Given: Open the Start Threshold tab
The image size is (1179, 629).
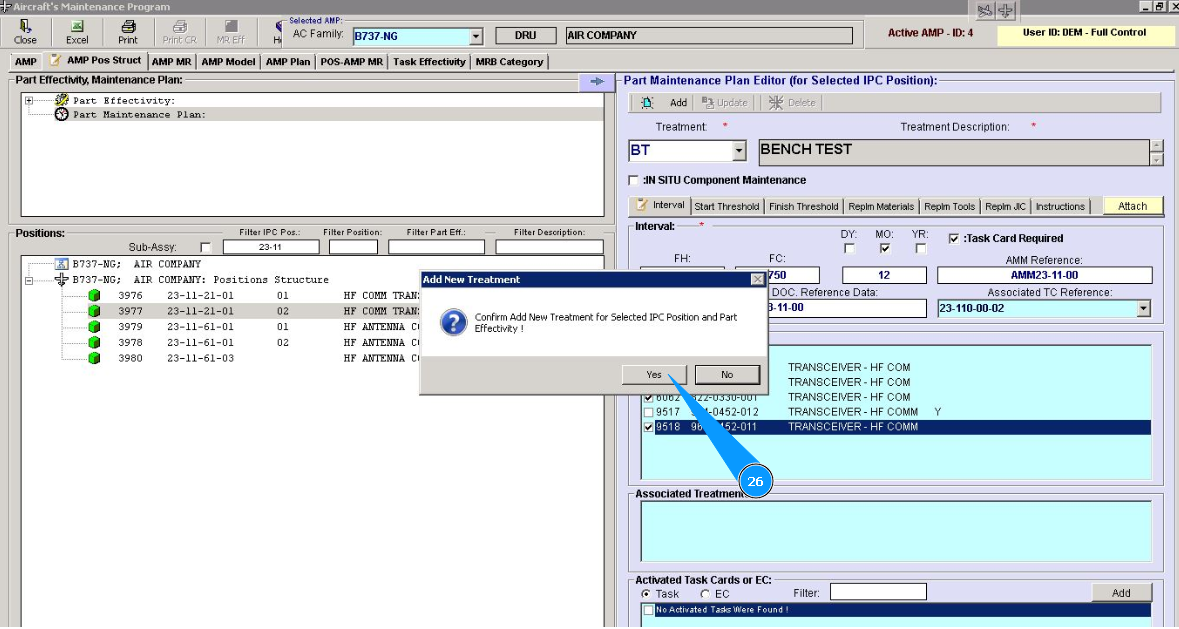Looking at the screenshot, I should point(726,207).
